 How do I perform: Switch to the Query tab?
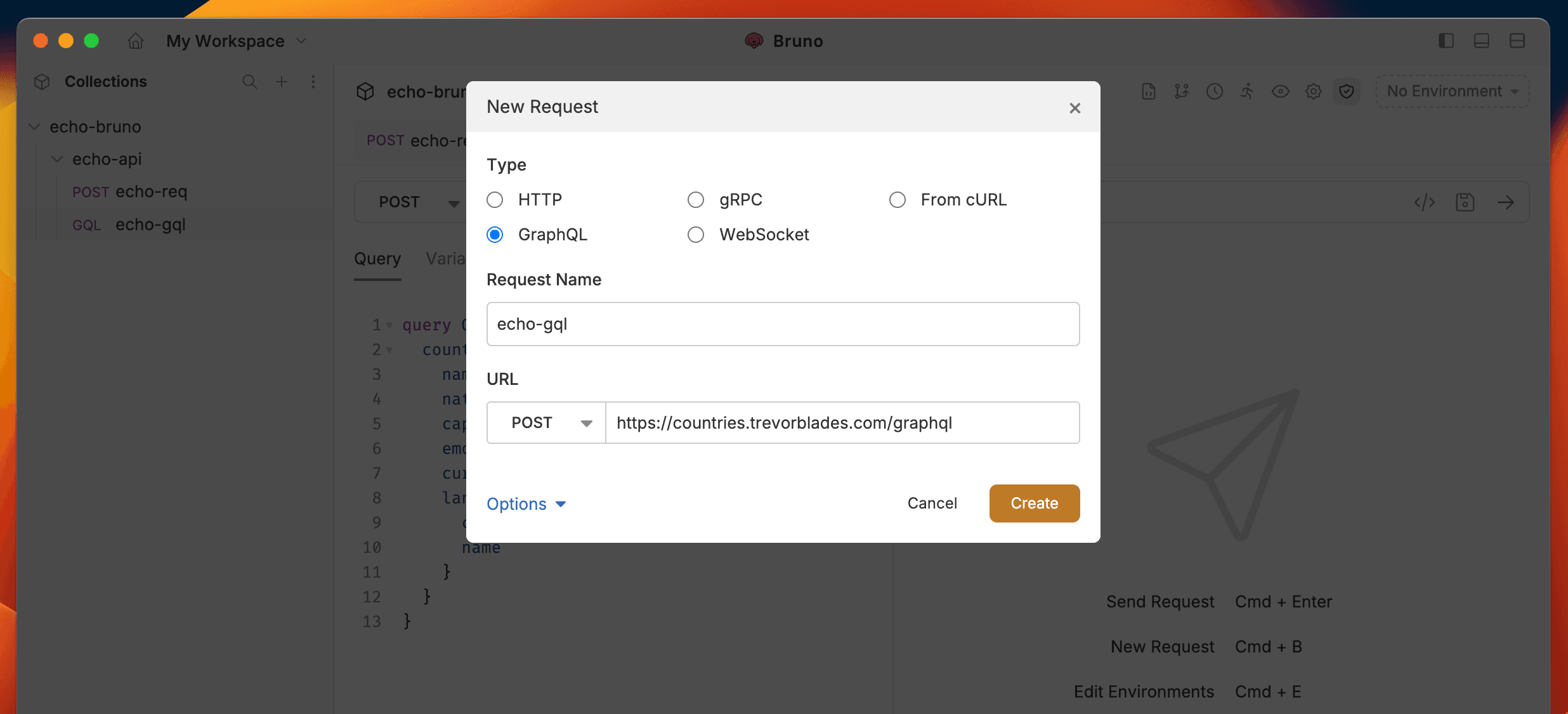[377, 259]
